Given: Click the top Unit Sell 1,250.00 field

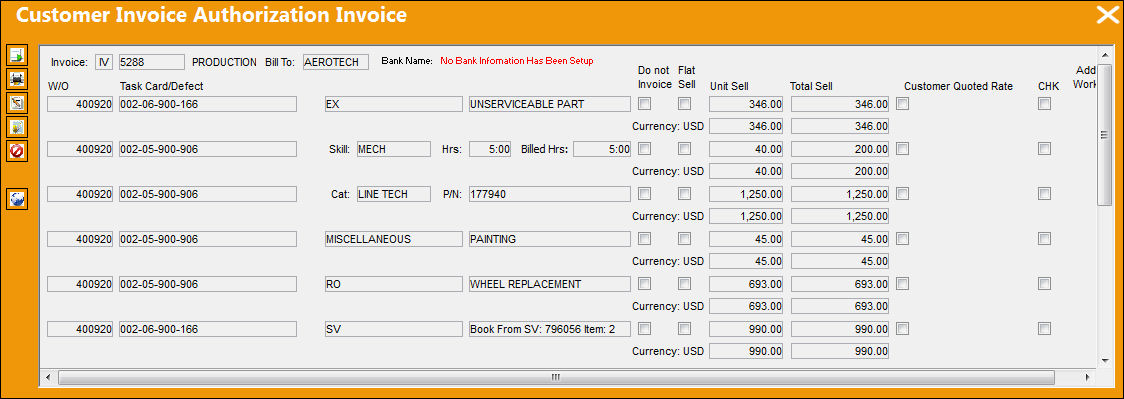Looking at the screenshot, I should point(746,194).
